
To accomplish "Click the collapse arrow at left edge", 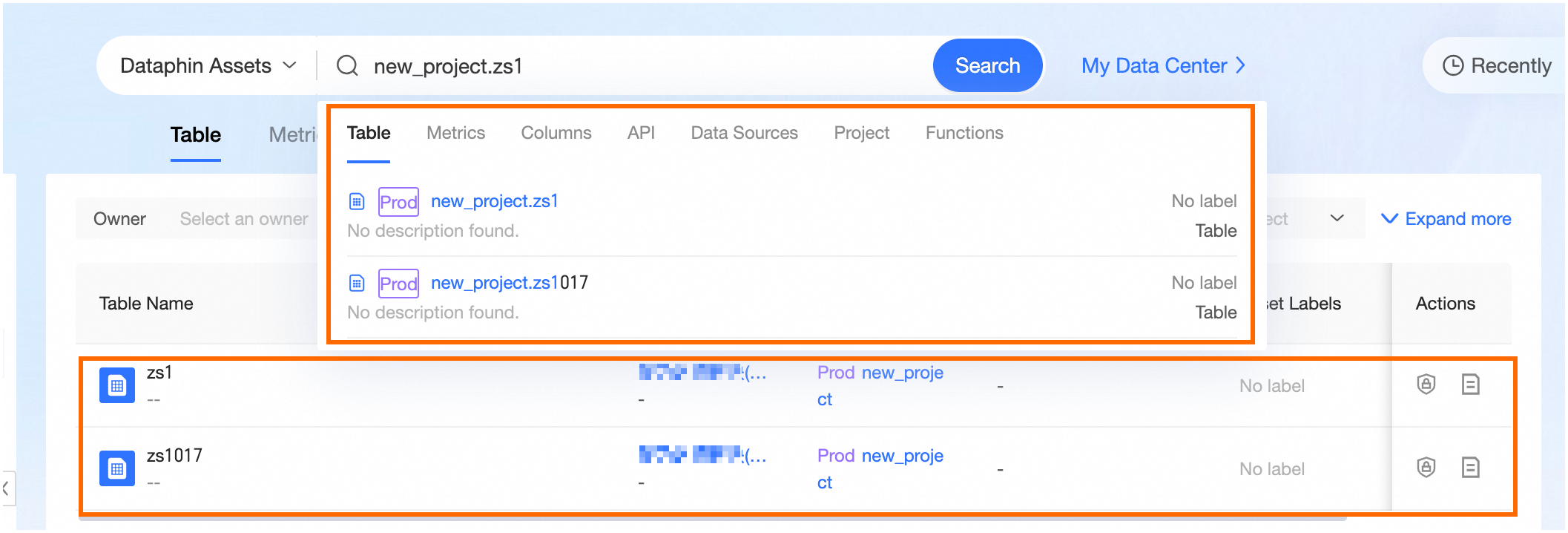I will coord(7,488).
